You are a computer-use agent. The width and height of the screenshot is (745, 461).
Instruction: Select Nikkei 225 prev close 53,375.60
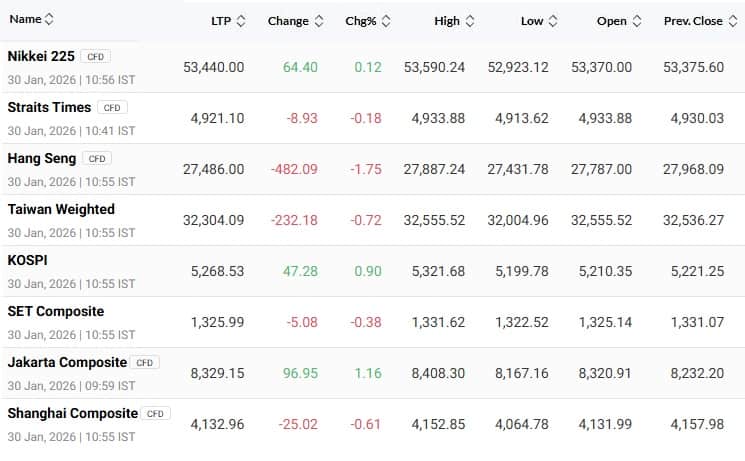(694, 67)
